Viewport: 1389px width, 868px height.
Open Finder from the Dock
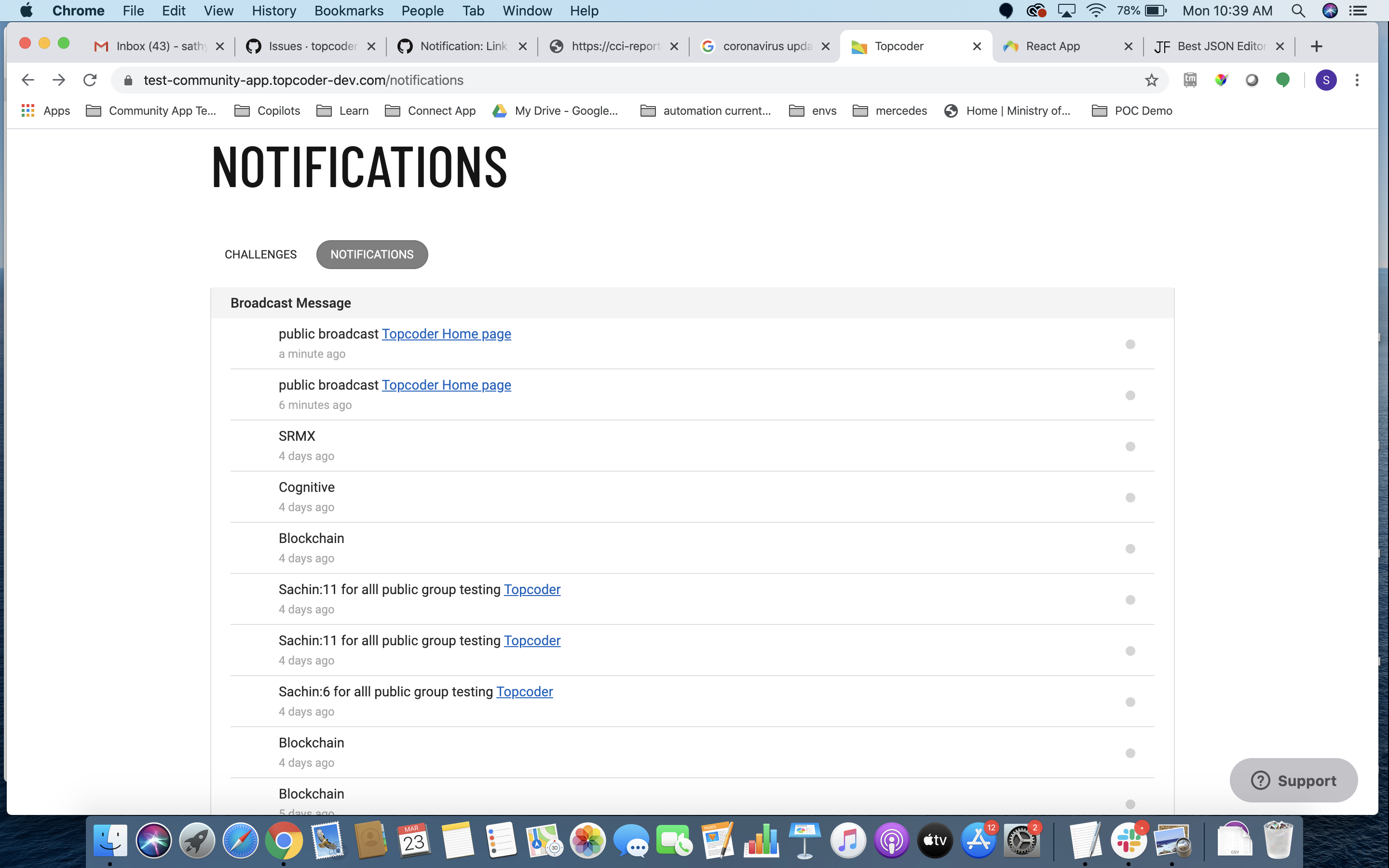(x=110, y=841)
